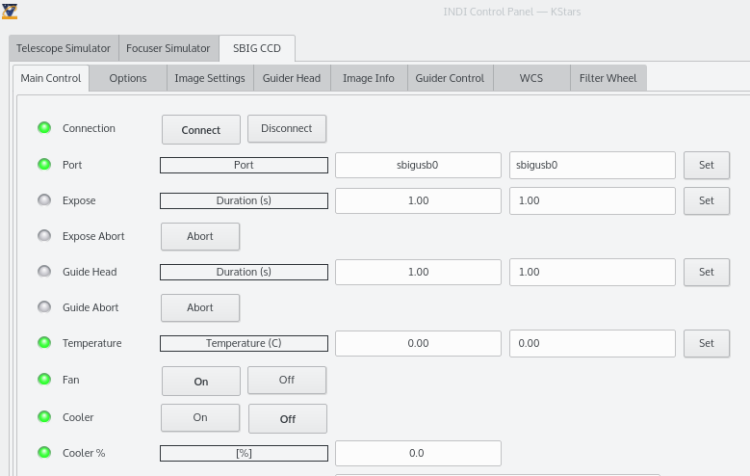Click Abort in Guide Abort row
750x476 pixels.
200,308
